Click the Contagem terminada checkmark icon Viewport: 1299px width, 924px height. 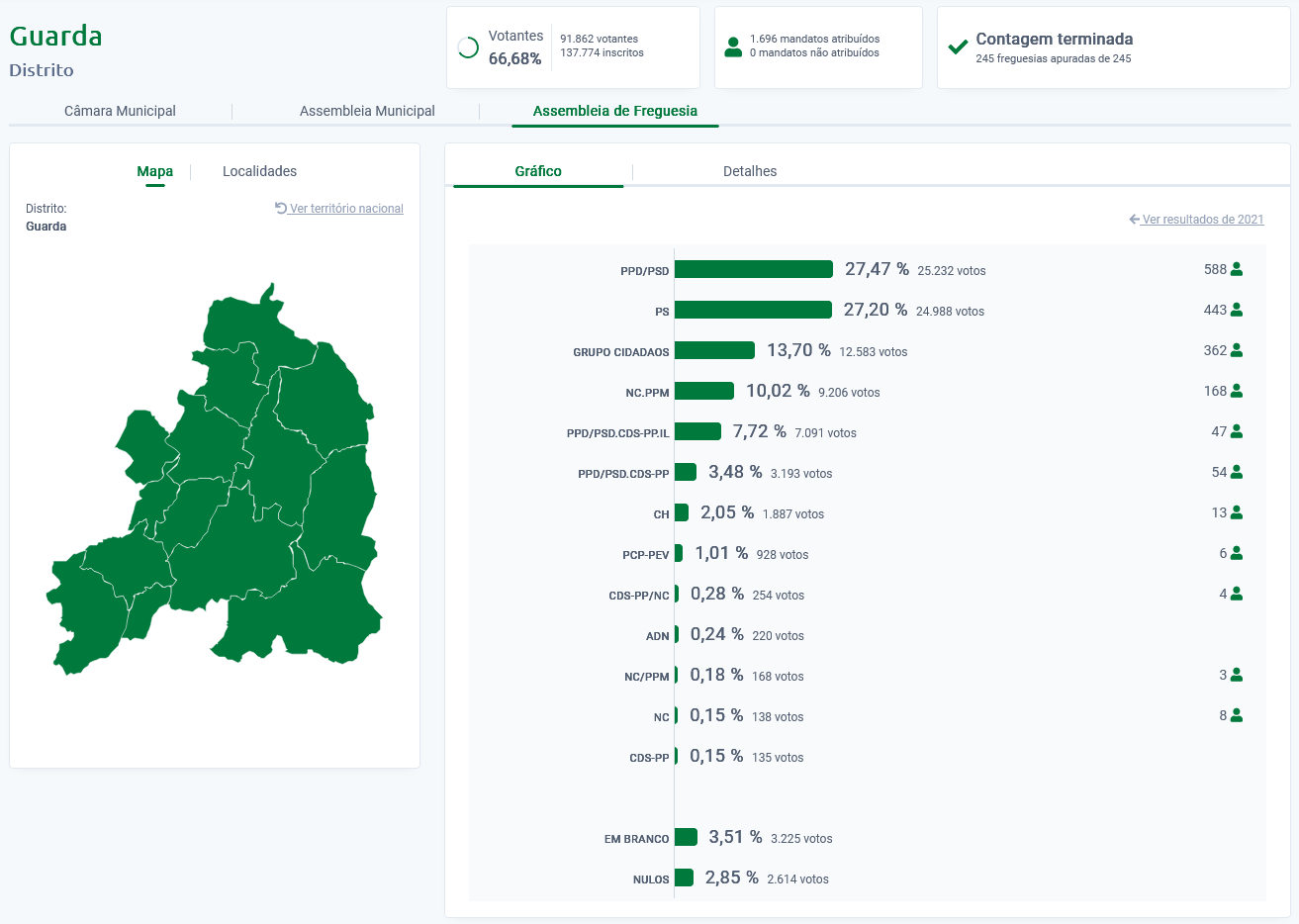958,46
